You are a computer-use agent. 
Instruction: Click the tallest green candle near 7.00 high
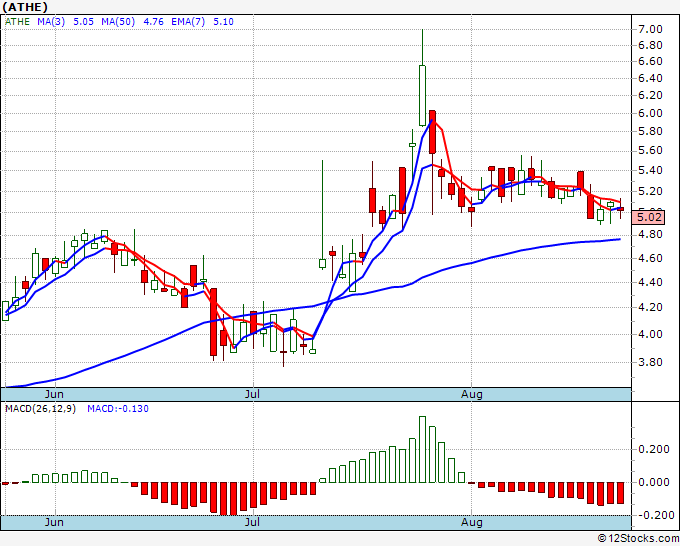point(422,95)
